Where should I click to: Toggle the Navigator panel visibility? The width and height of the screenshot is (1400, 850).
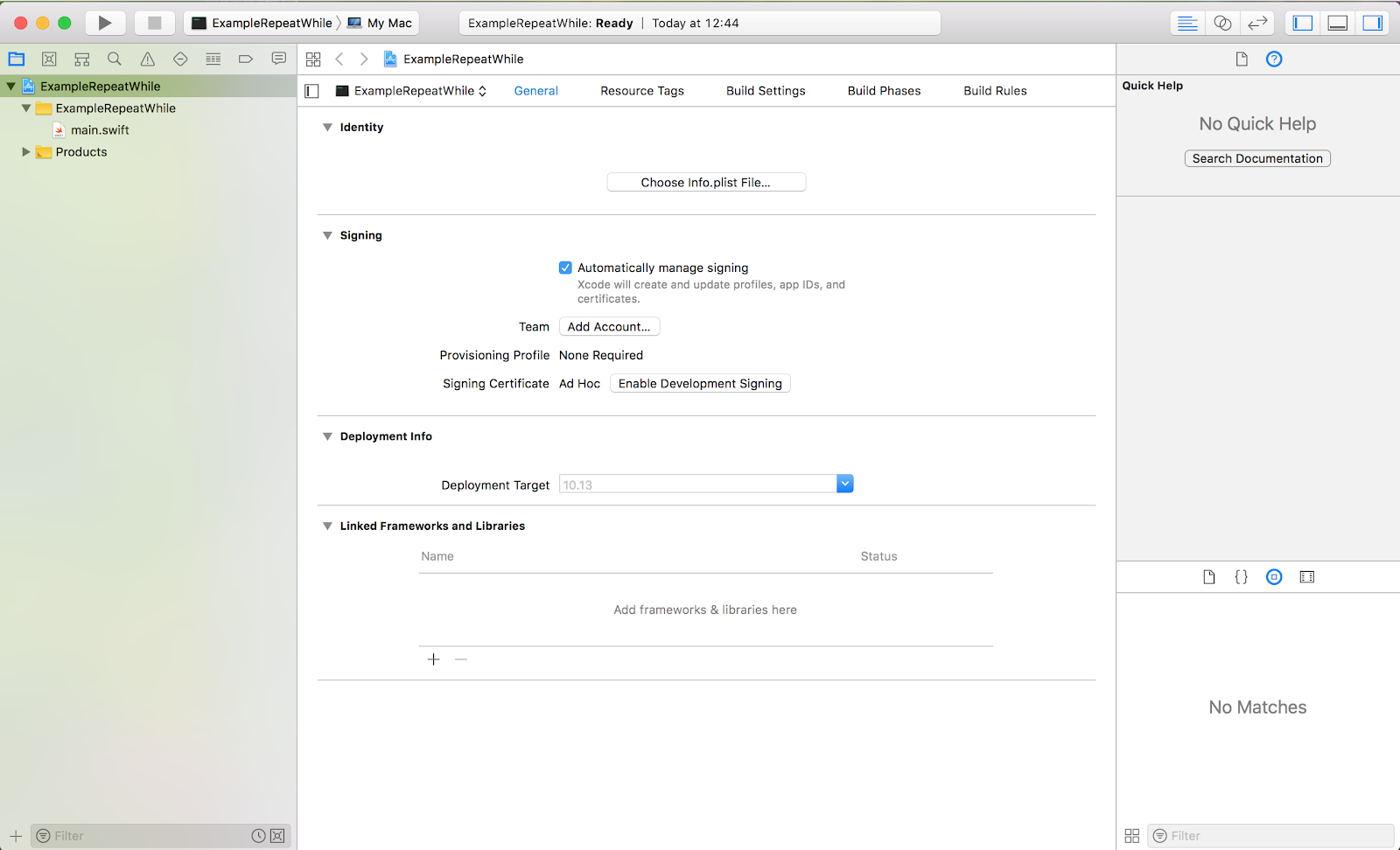tap(1303, 23)
